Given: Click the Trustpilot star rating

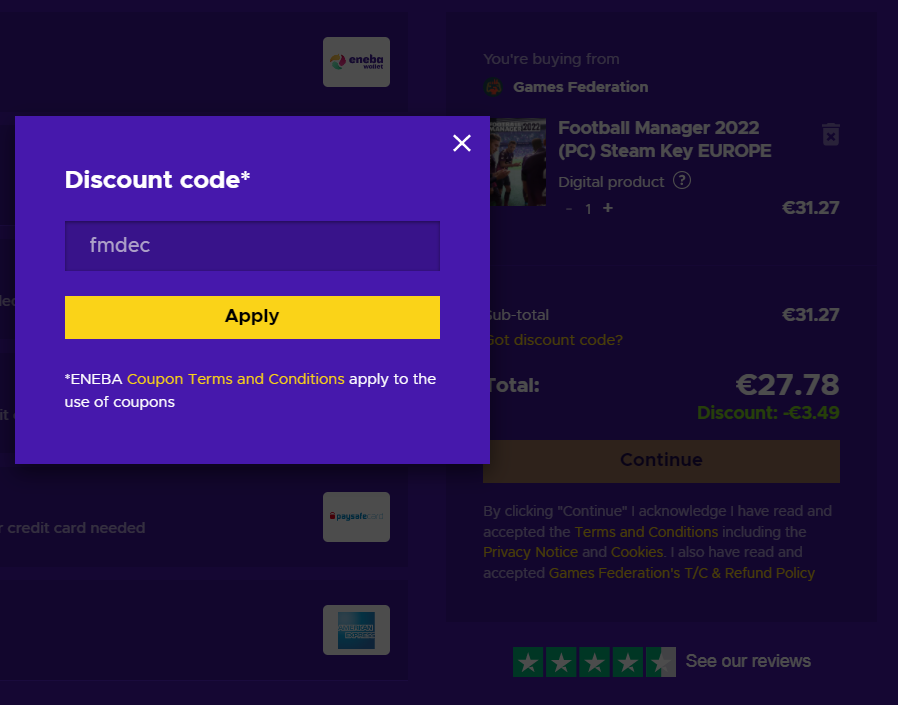Looking at the screenshot, I should point(594,662).
